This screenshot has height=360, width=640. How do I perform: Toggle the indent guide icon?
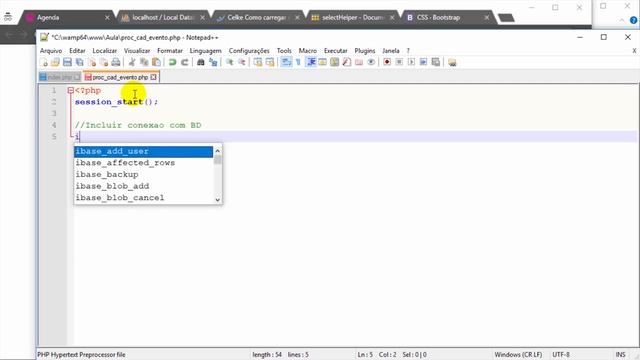pos(311,62)
